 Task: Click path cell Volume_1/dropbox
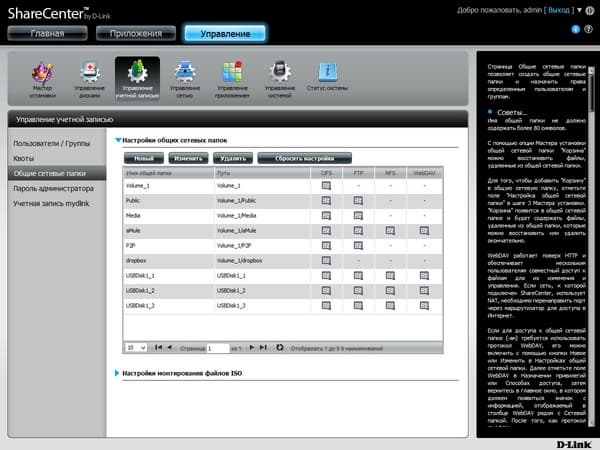pos(262,261)
